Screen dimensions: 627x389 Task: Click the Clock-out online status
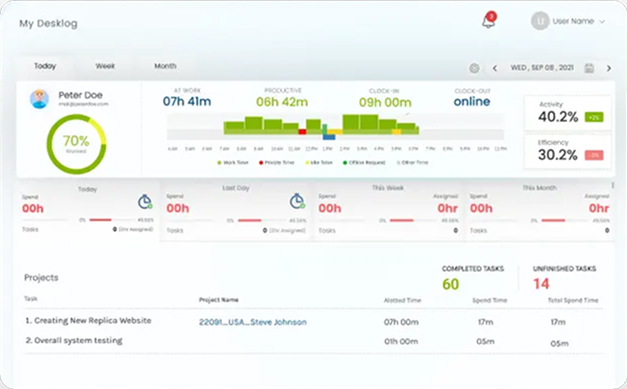[x=472, y=102]
